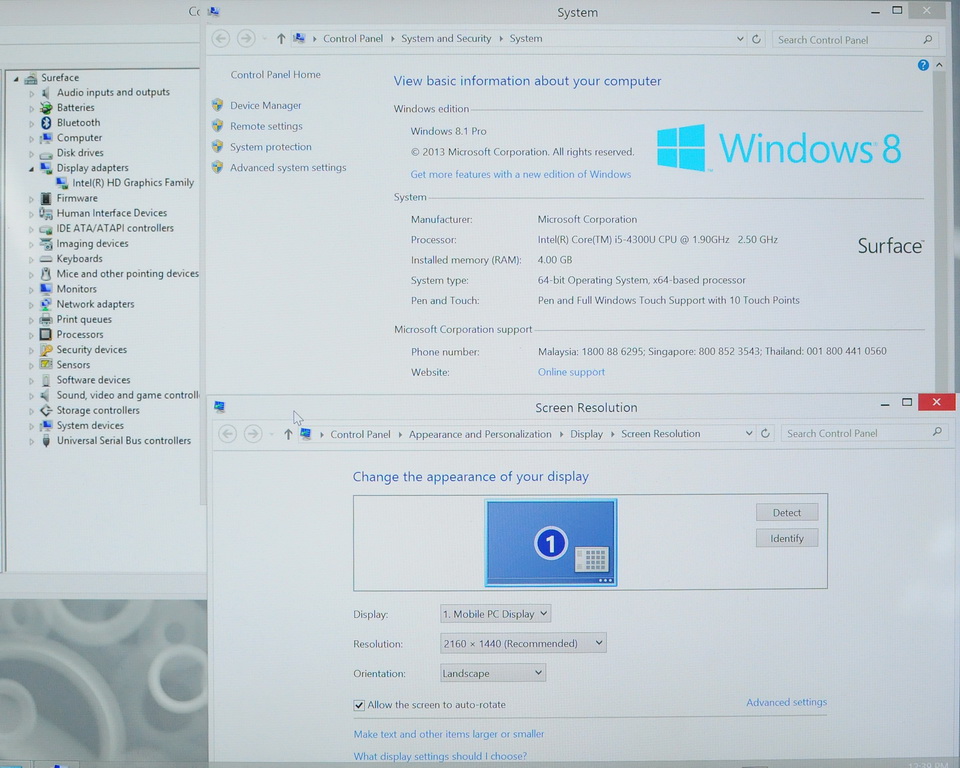Click the Sensors category icon
960x768 pixels.
click(45, 364)
